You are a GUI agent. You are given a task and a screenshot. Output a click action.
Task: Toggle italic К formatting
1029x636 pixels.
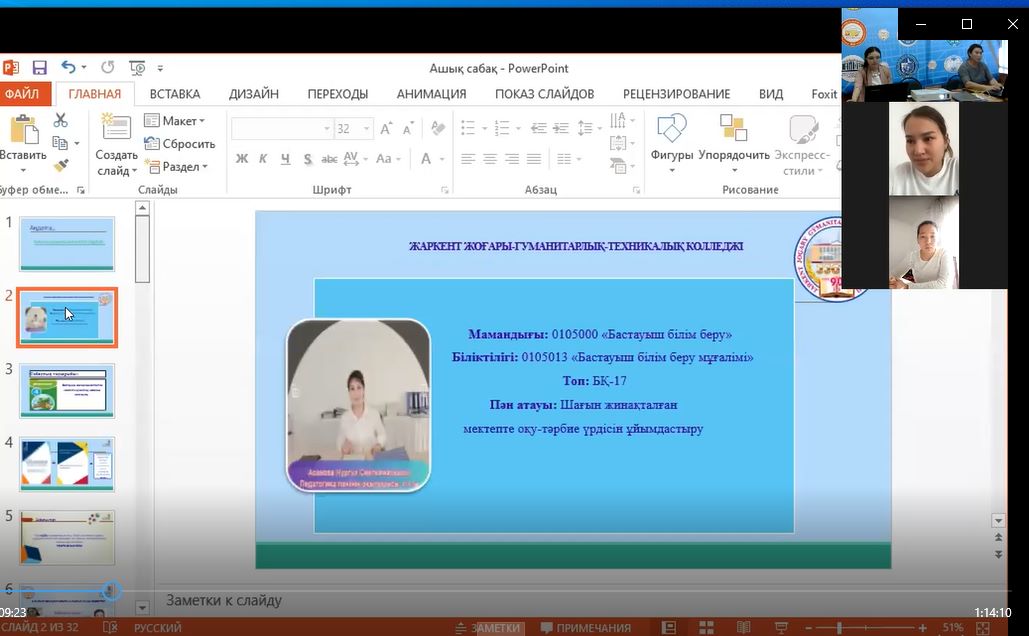click(x=263, y=159)
